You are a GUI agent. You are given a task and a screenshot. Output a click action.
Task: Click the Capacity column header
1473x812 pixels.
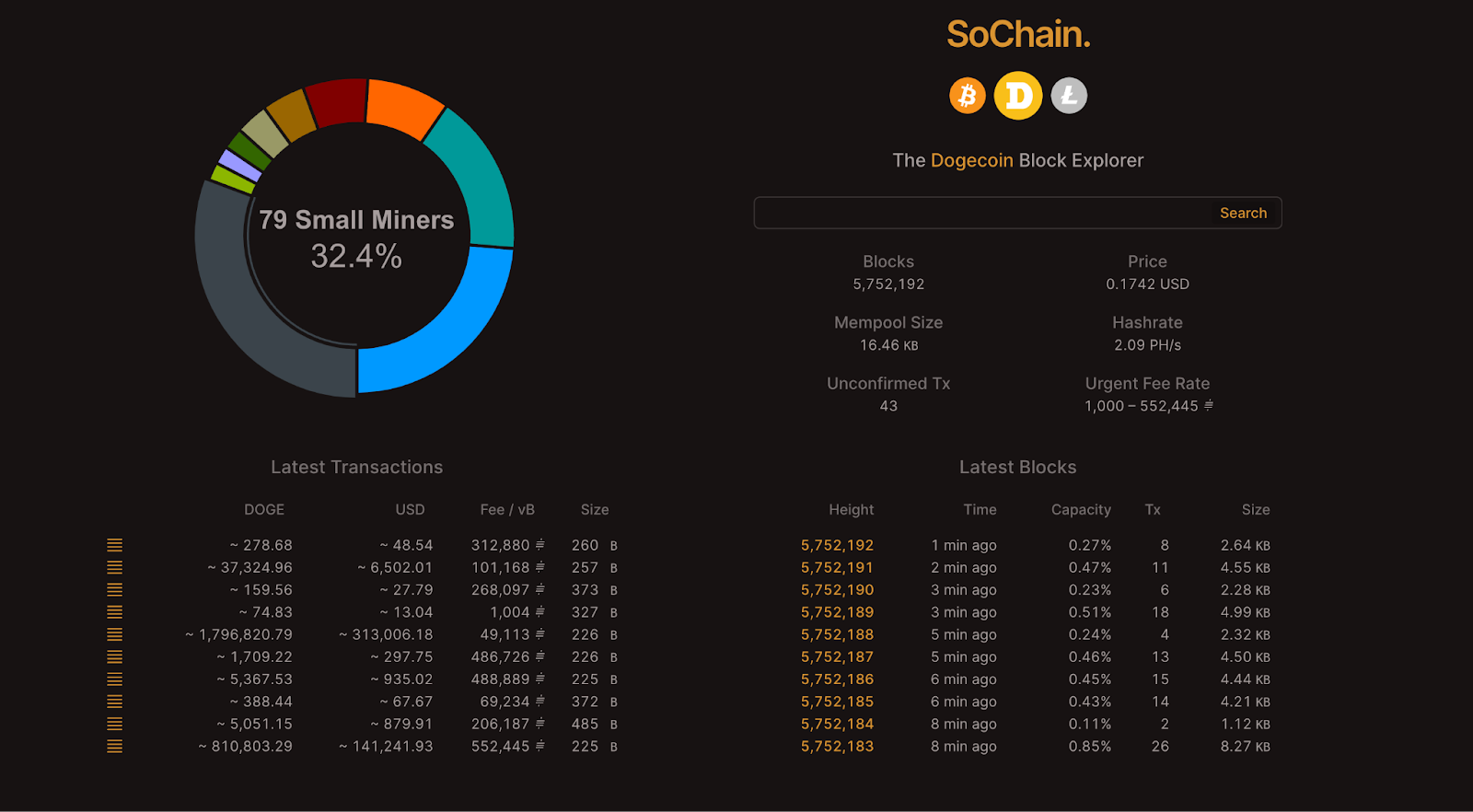1081,509
